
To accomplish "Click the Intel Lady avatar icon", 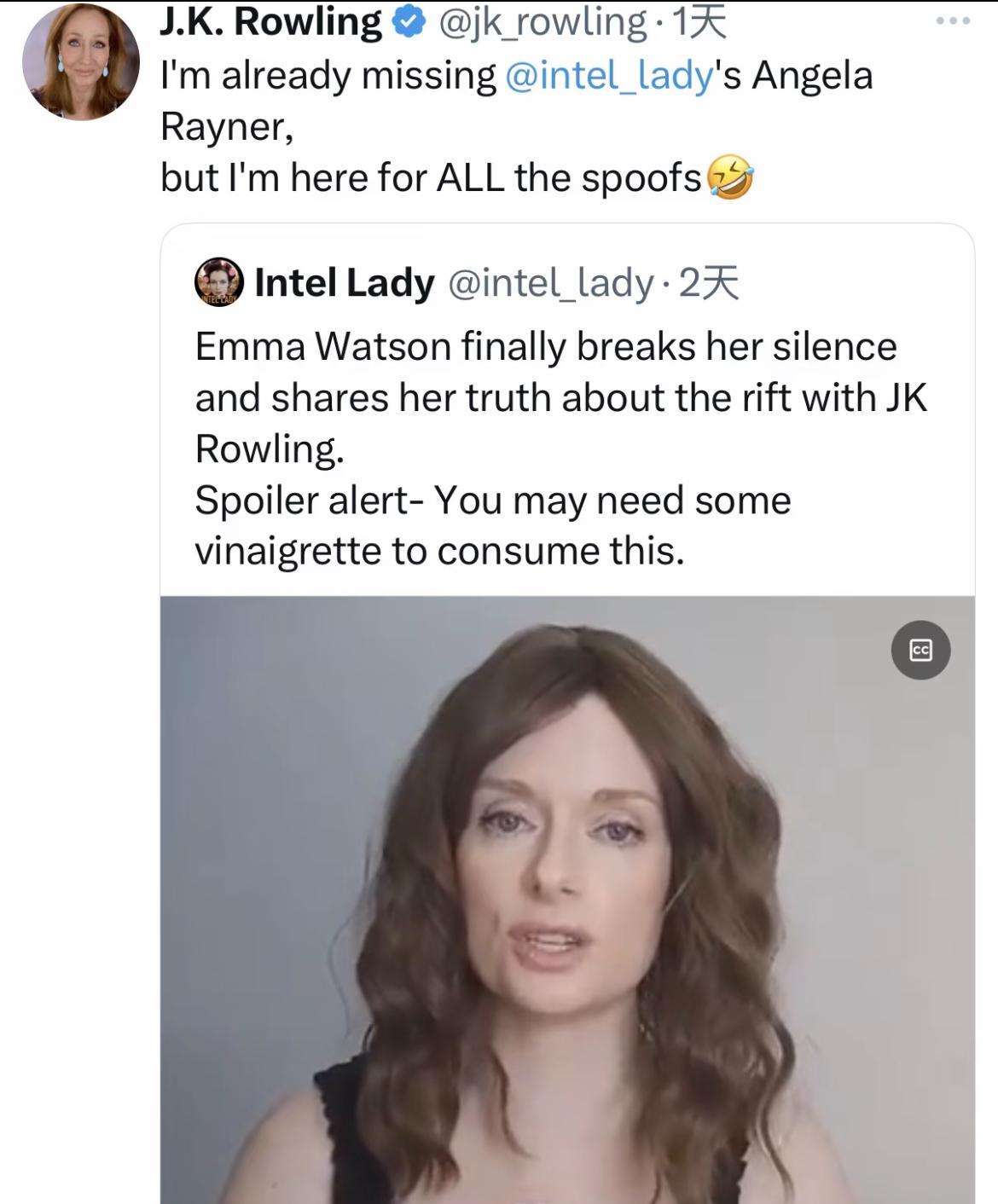I will point(219,282).
